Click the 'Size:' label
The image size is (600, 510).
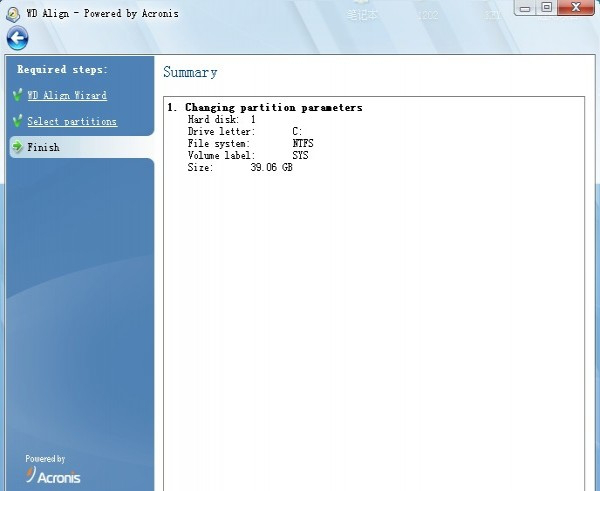click(x=200, y=167)
